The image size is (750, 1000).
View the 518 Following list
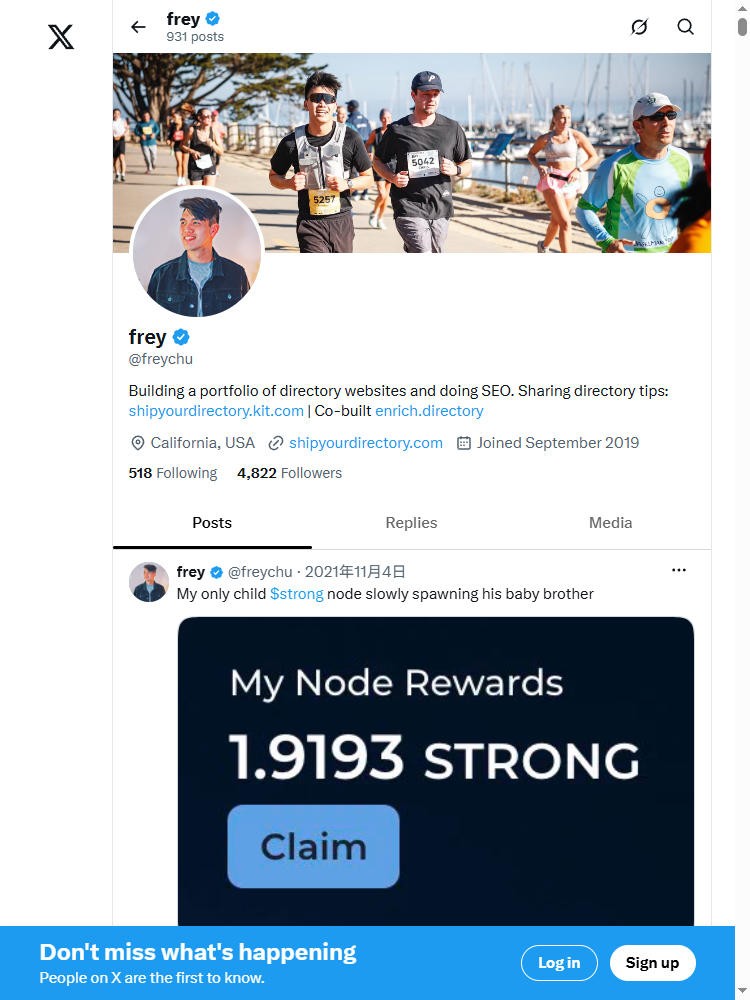[x=173, y=473]
